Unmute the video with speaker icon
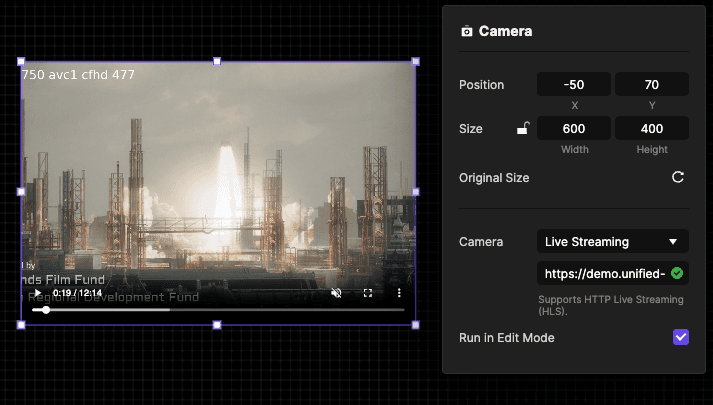Image resolution: width=713 pixels, height=405 pixels. [336, 293]
